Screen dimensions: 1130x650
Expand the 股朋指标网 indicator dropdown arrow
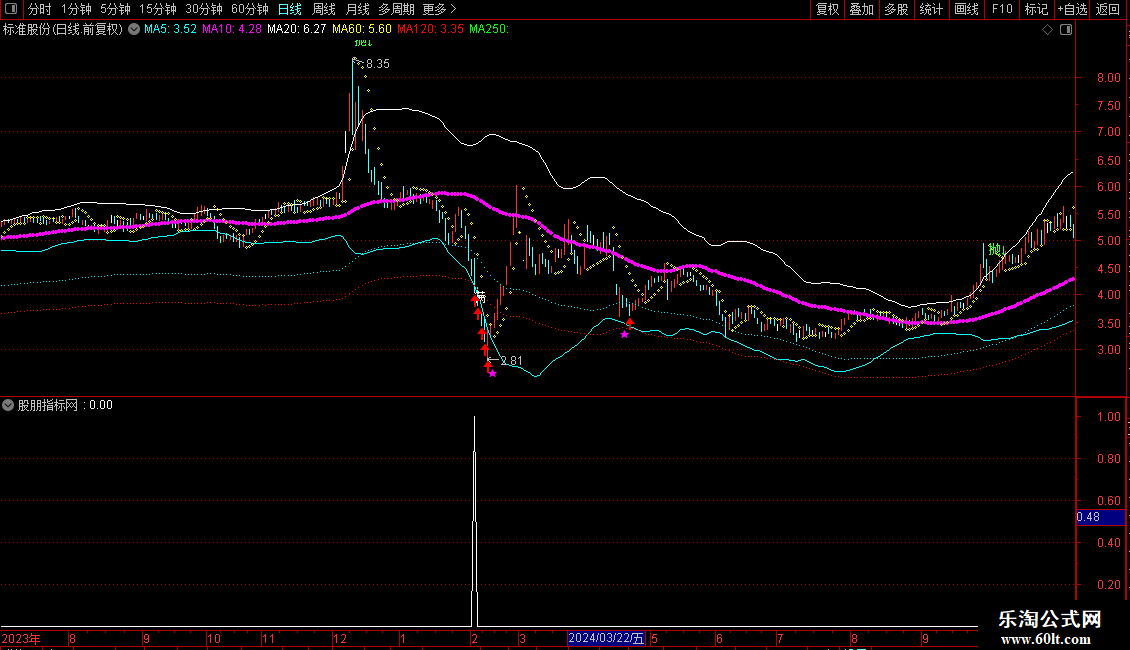9,405
